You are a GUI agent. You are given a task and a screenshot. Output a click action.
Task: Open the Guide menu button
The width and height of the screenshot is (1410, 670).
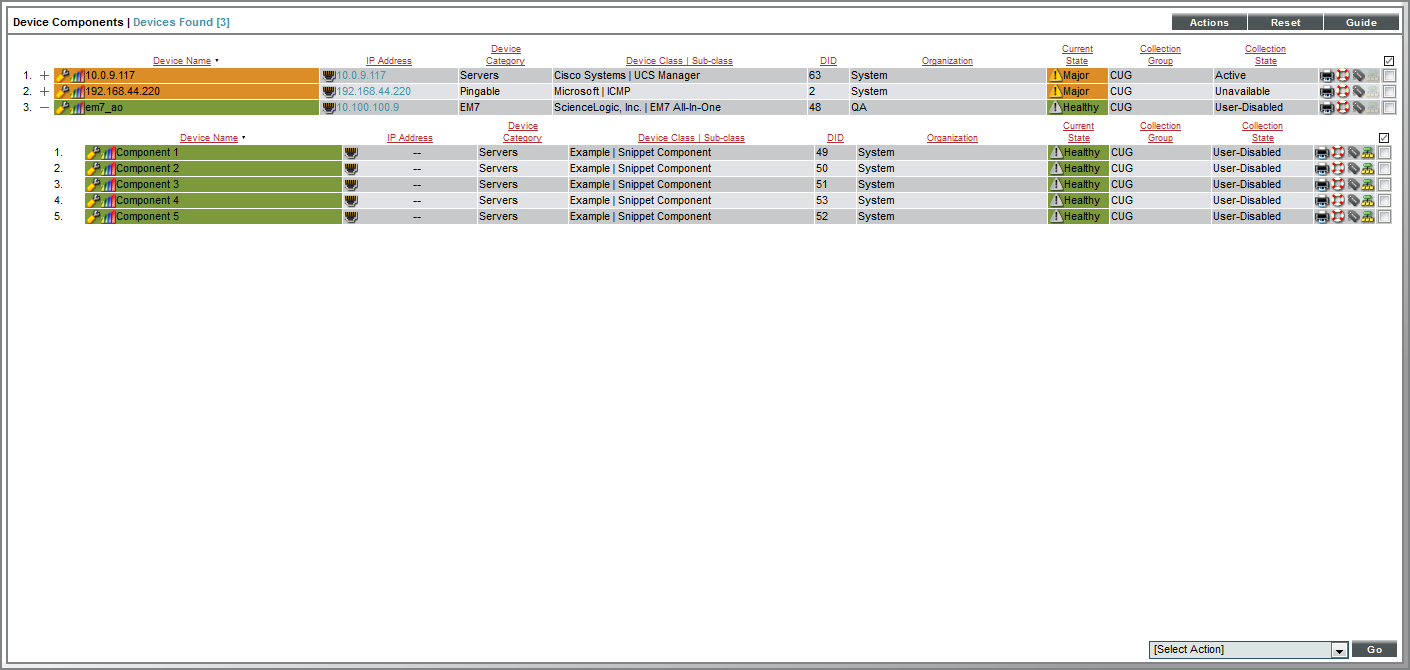click(1361, 22)
